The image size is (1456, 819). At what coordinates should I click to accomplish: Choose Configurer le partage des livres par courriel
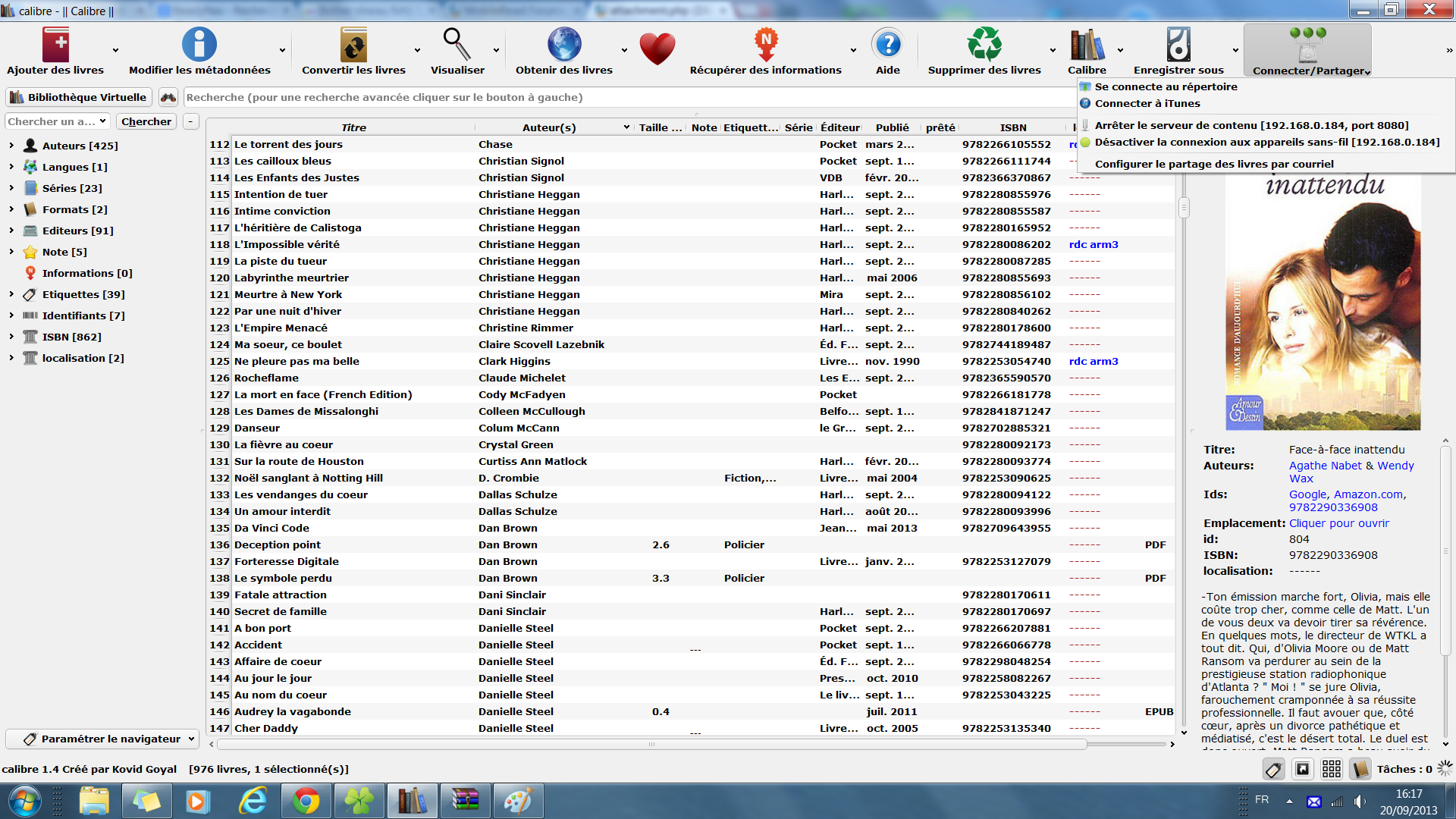click(x=1213, y=164)
